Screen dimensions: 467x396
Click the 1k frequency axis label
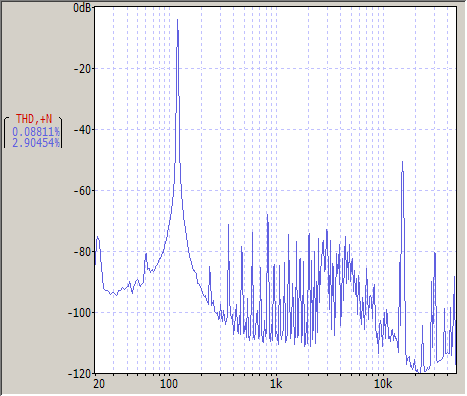(x=276, y=384)
